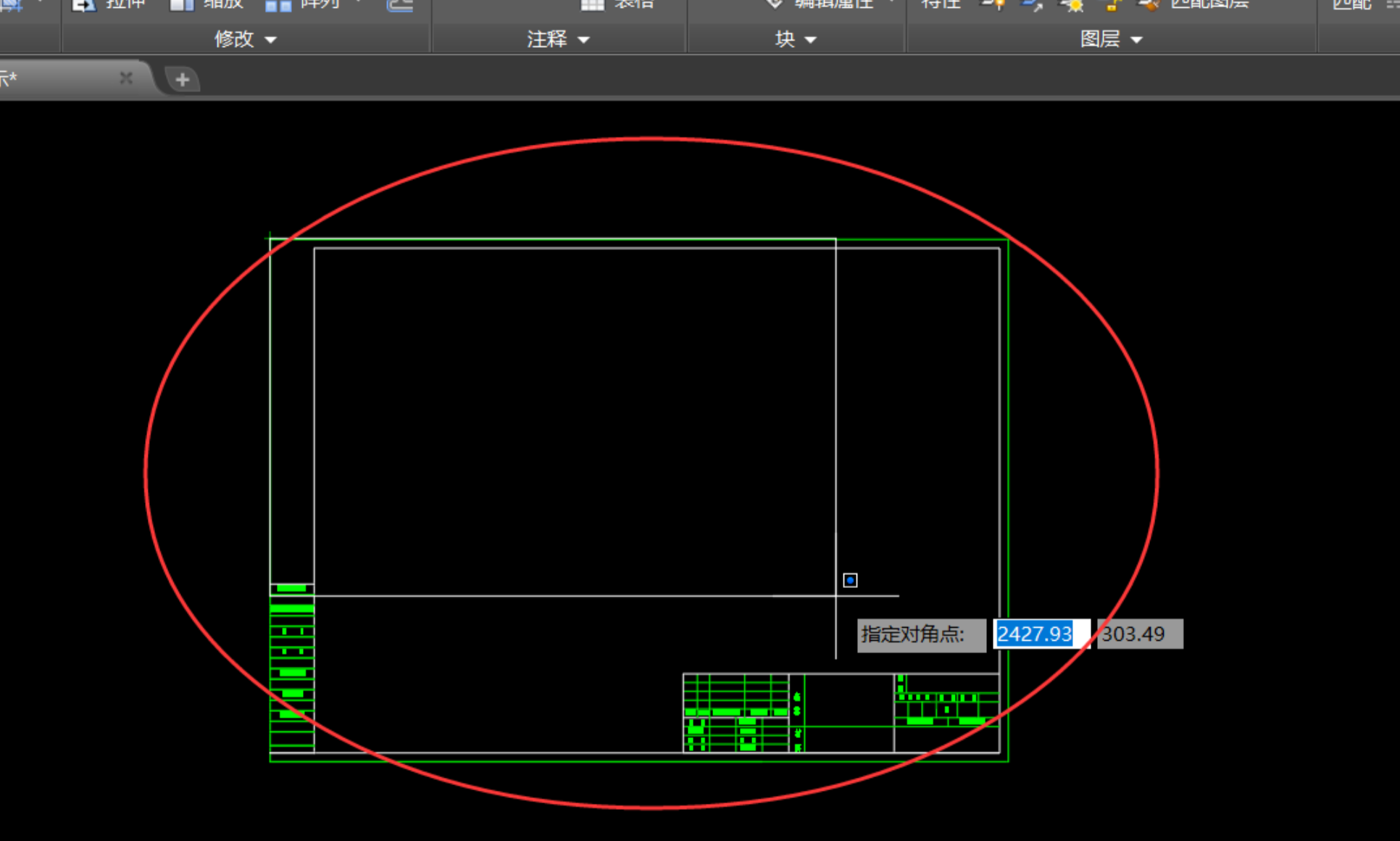
Task: Select the Array (阵列) tool icon
Action: point(278,4)
